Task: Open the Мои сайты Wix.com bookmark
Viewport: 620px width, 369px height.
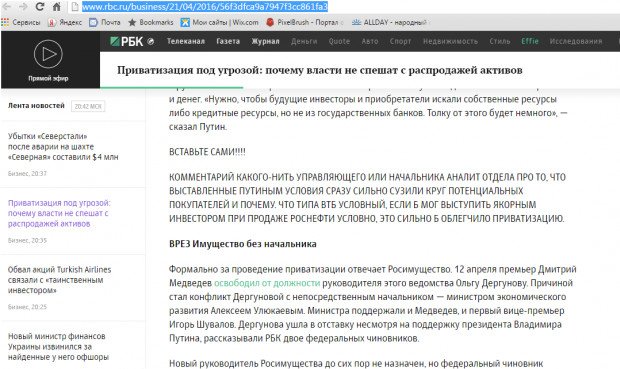Action: click(219, 23)
